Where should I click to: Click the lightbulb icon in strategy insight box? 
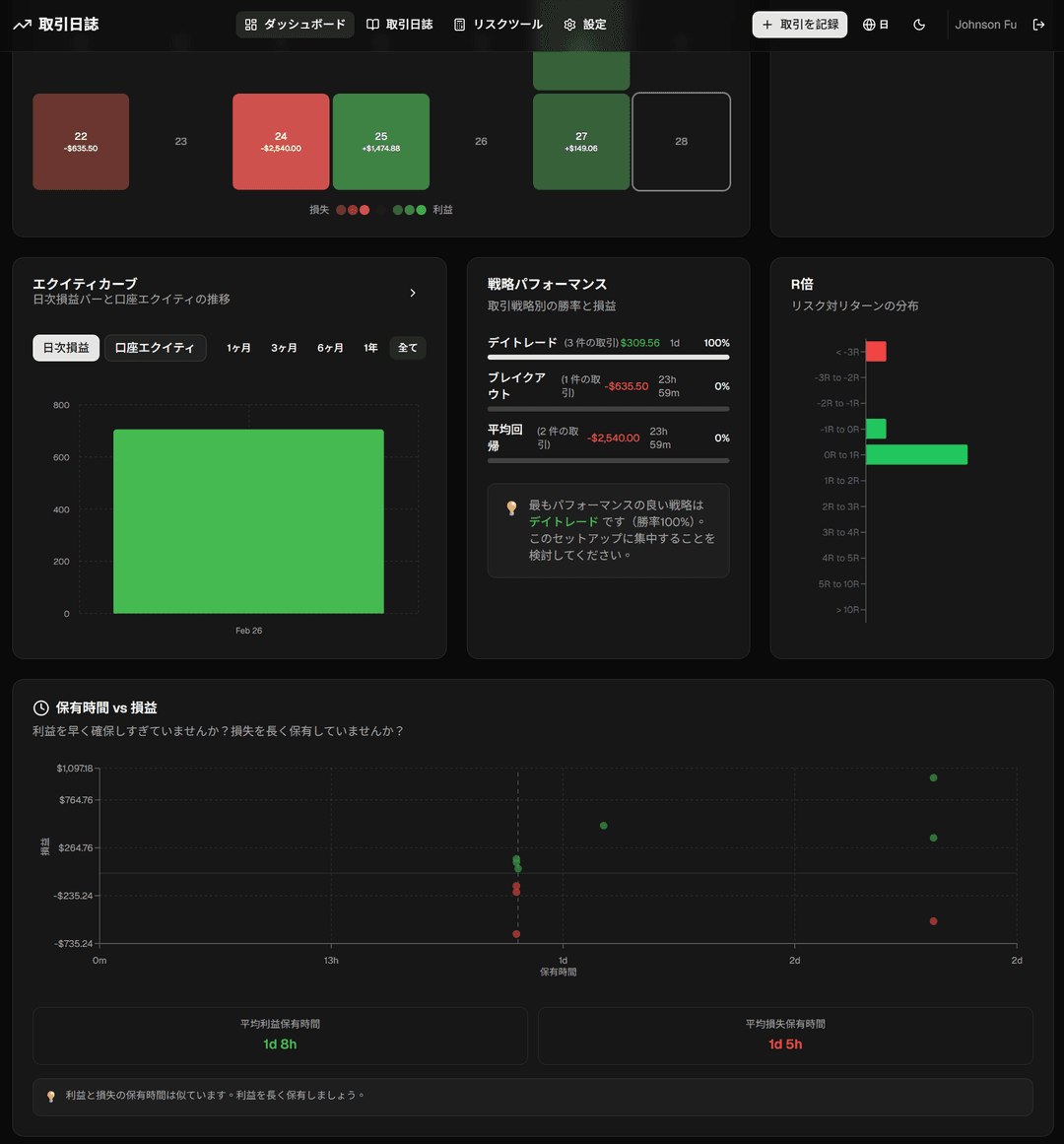coord(510,507)
